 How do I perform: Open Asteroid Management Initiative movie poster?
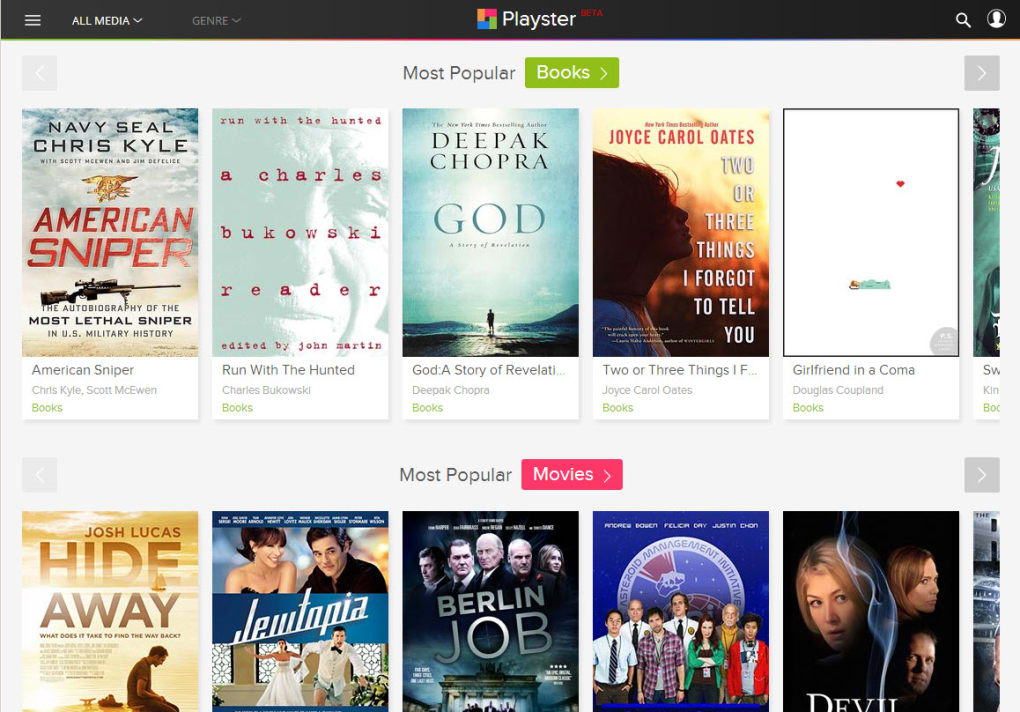click(x=680, y=611)
